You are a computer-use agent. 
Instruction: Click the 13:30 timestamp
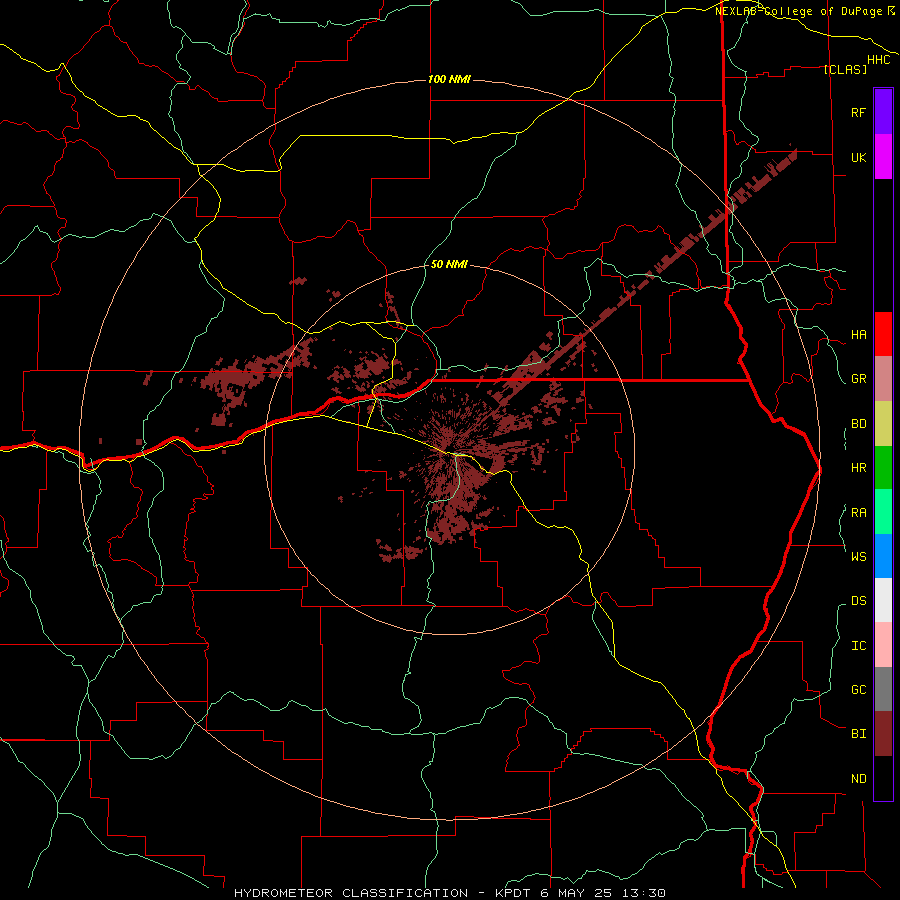pyautogui.click(x=645, y=893)
